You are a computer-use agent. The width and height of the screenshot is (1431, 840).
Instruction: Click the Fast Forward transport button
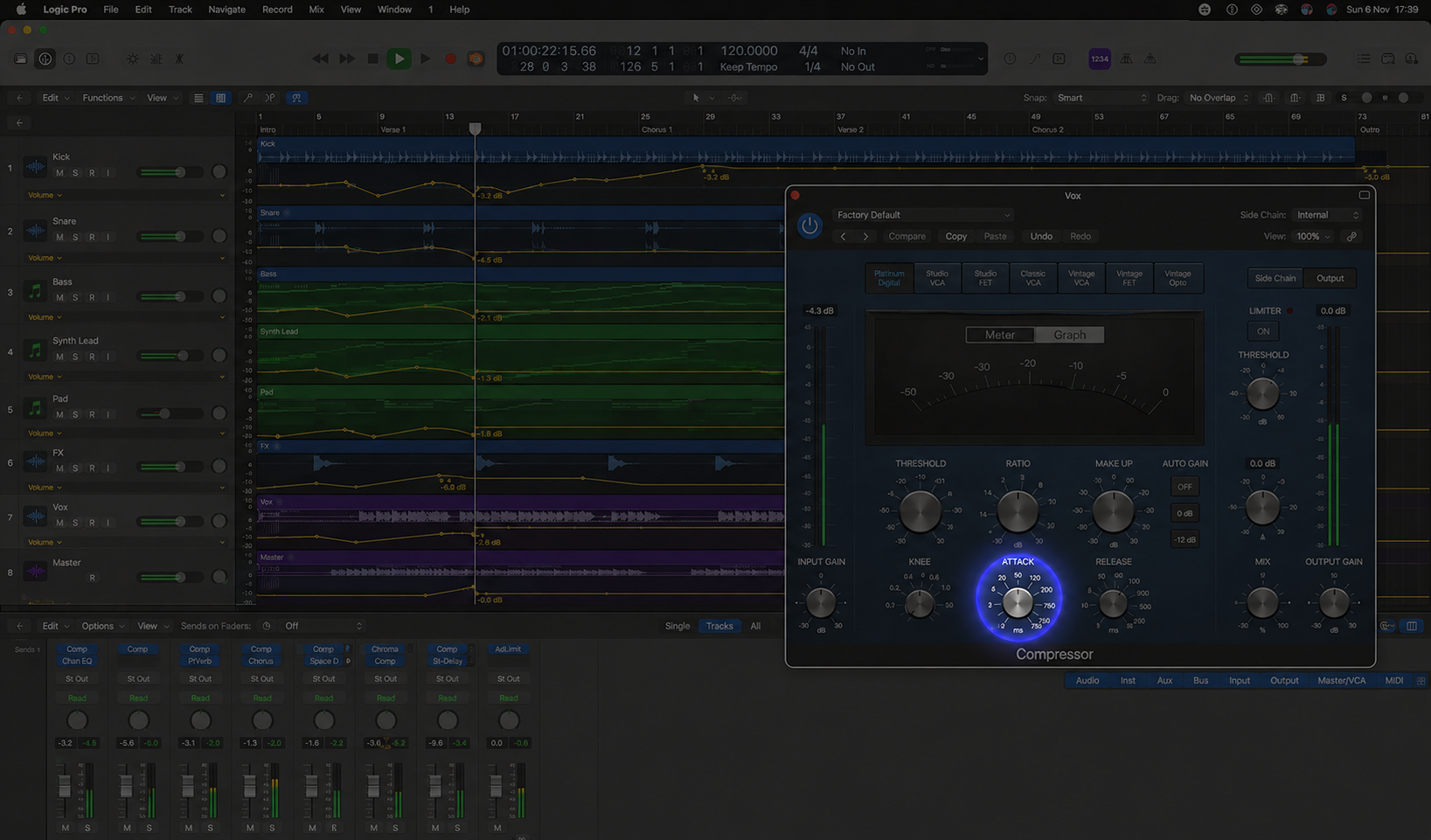pyautogui.click(x=347, y=59)
